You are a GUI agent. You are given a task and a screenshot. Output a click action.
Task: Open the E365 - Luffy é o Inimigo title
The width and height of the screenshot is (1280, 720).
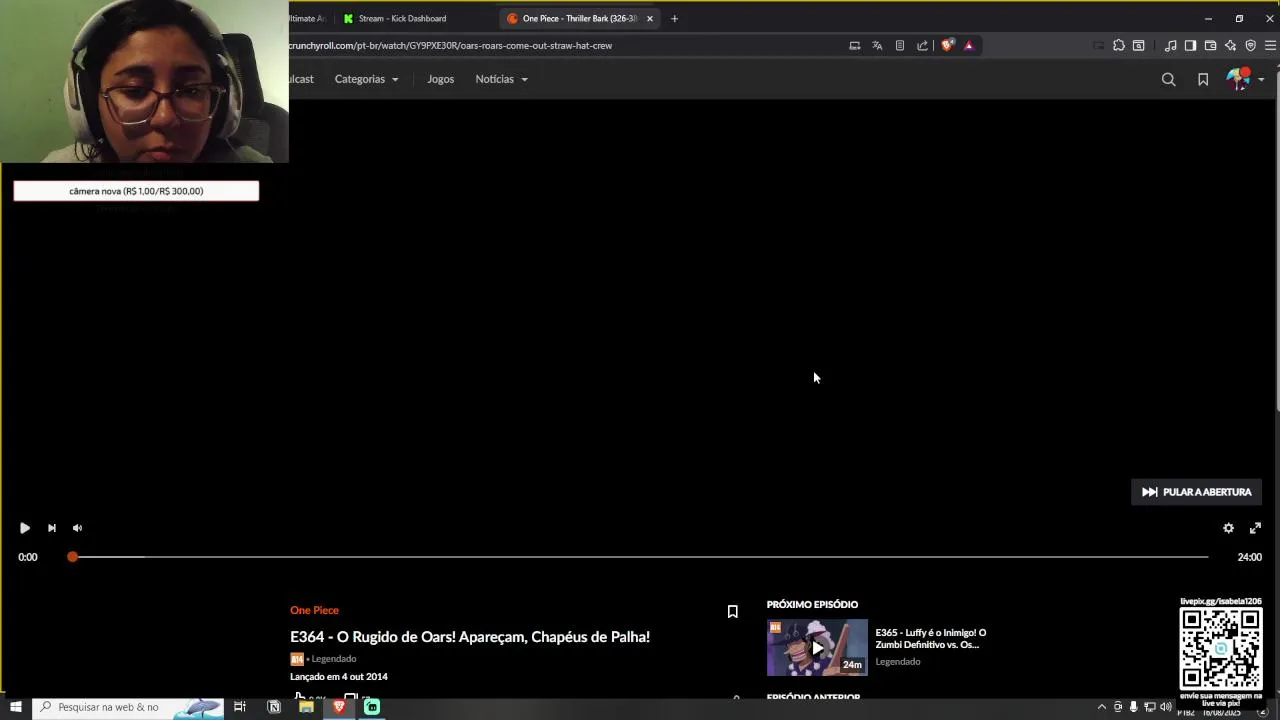click(930, 638)
